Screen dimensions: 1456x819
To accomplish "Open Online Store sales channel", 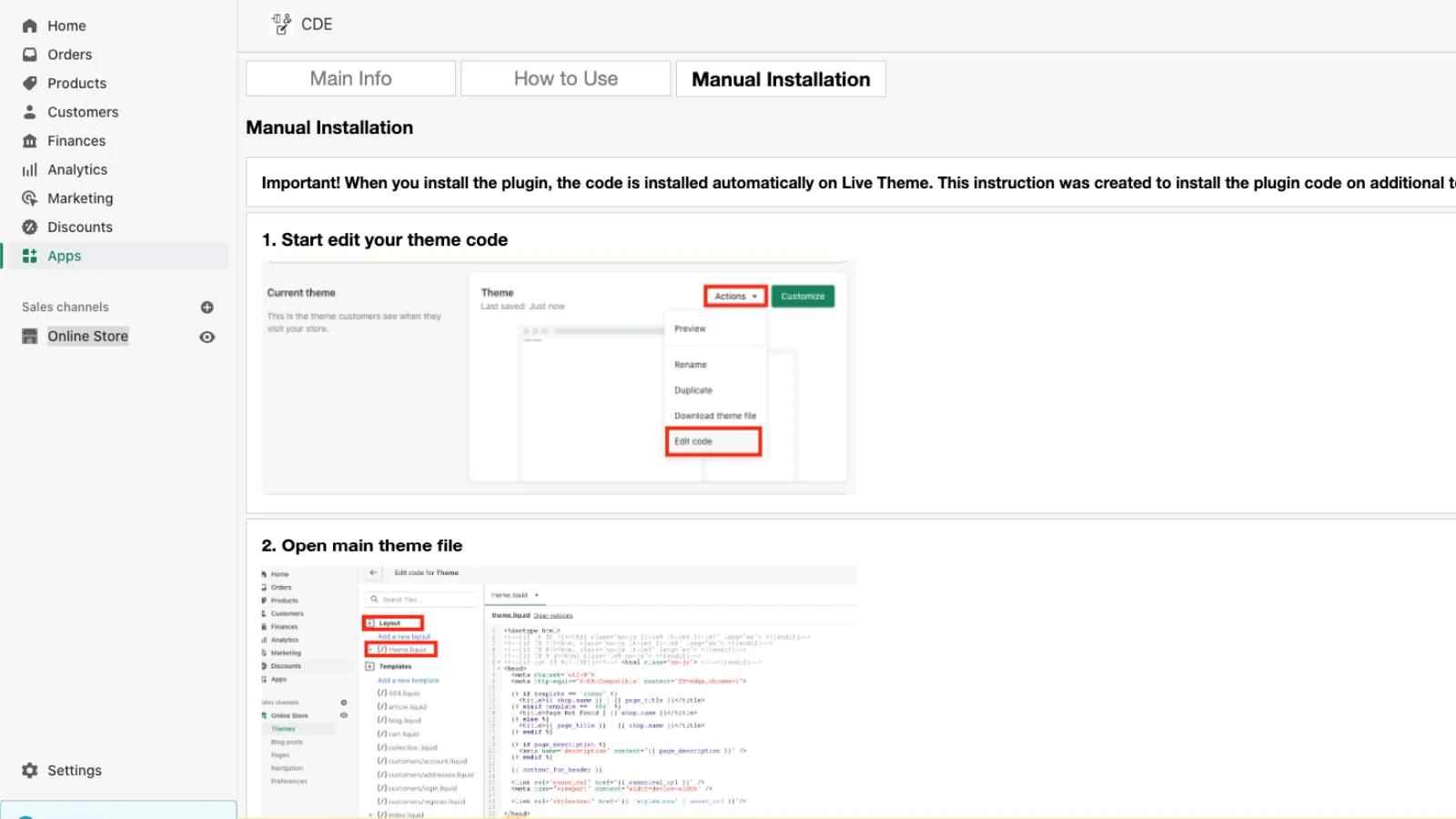I will pos(88,337).
